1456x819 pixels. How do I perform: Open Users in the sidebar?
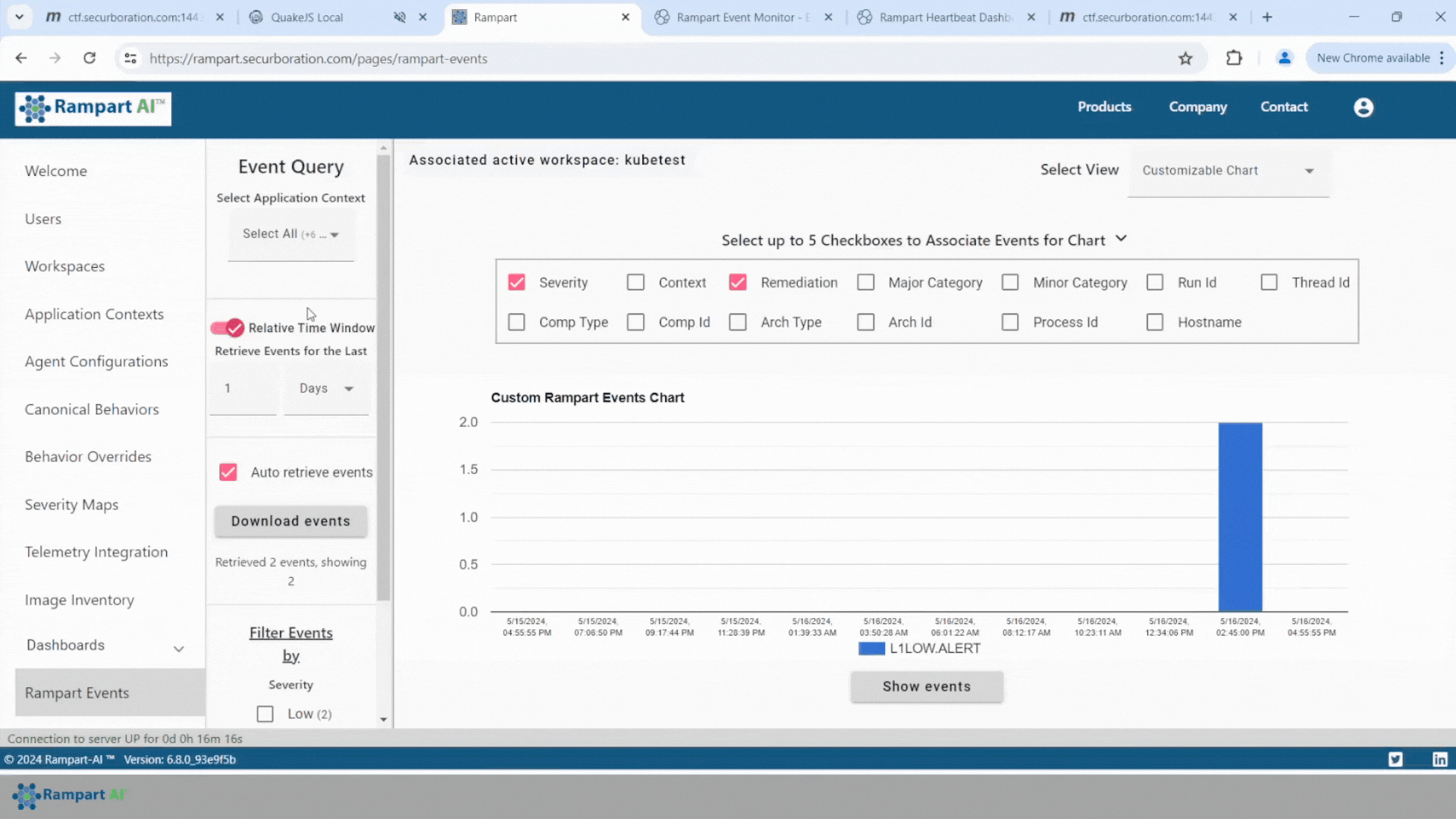pyautogui.click(x=43, y=219)
